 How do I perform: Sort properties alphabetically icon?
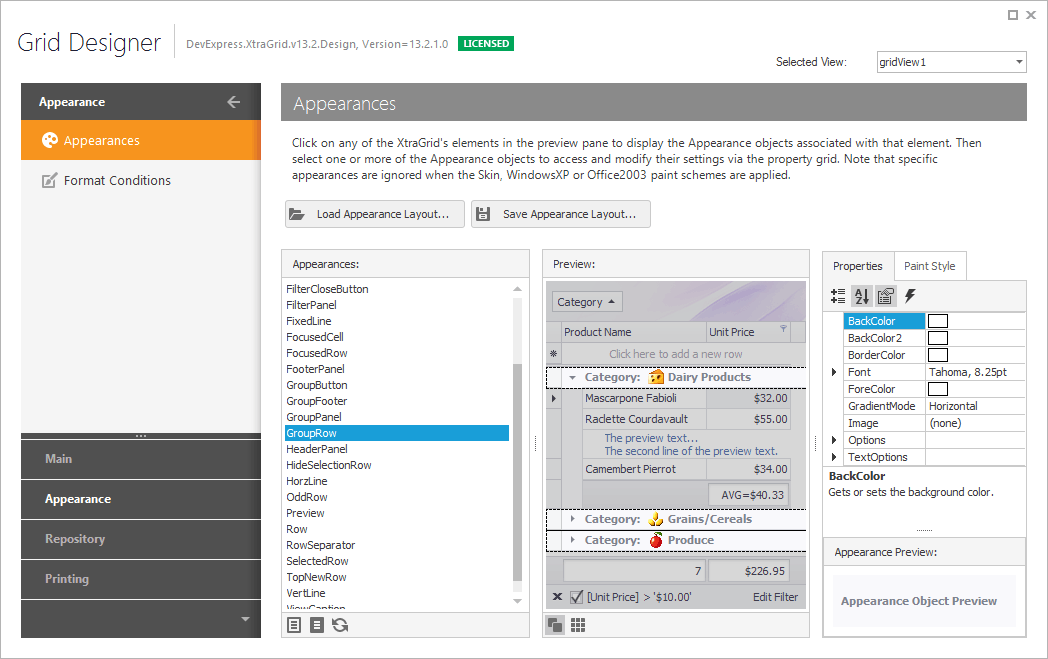point(862,296)
